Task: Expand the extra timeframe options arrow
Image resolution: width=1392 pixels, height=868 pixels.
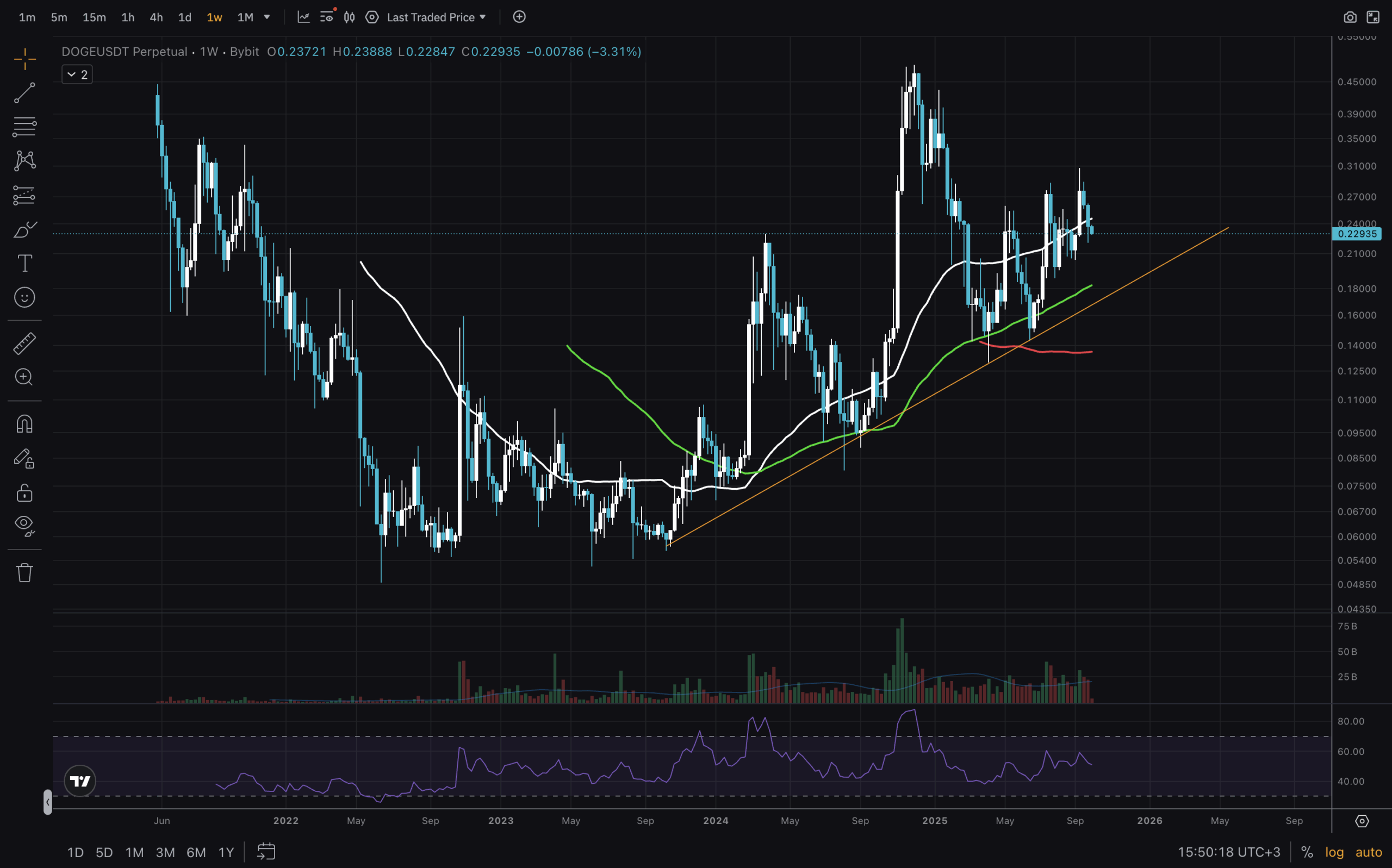Action: click(x=266, y=17)
